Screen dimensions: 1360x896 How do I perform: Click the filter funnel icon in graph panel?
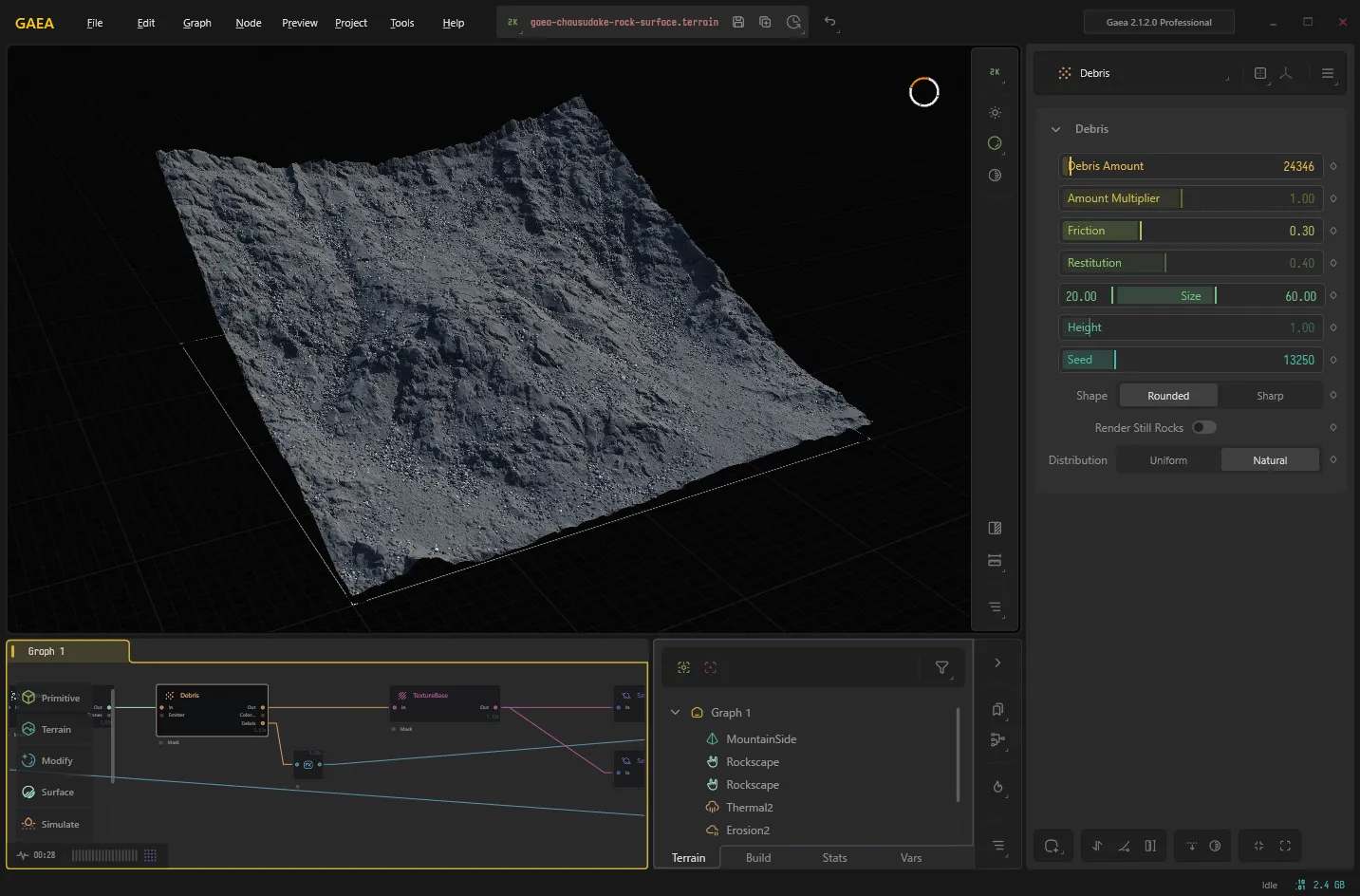pos(942,667)
